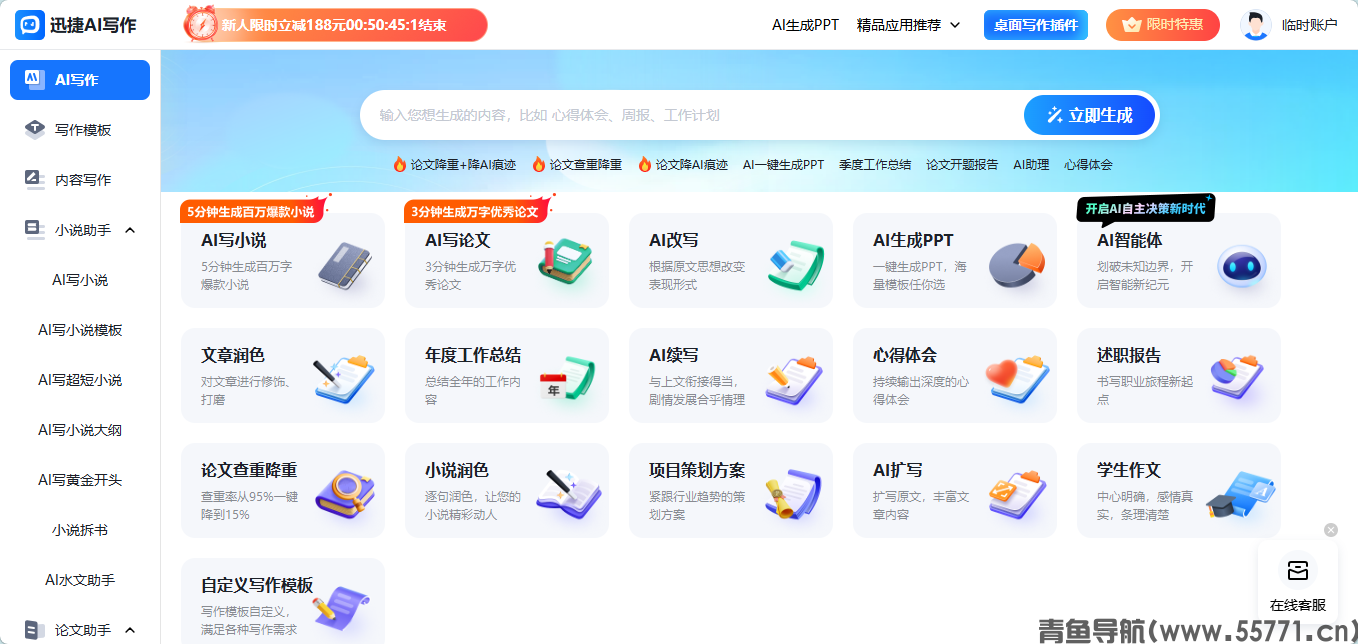Open the 临时账户 avatar icon
The image size is (1358, 644).
[1255, 25]
